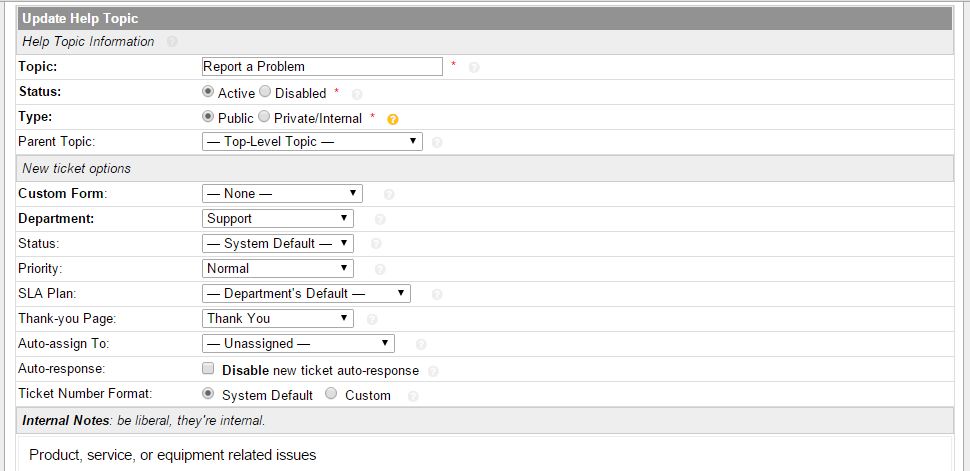
Task: Click help icon next to Auto-assign To dropdown
Action: [x=421, y=345]
